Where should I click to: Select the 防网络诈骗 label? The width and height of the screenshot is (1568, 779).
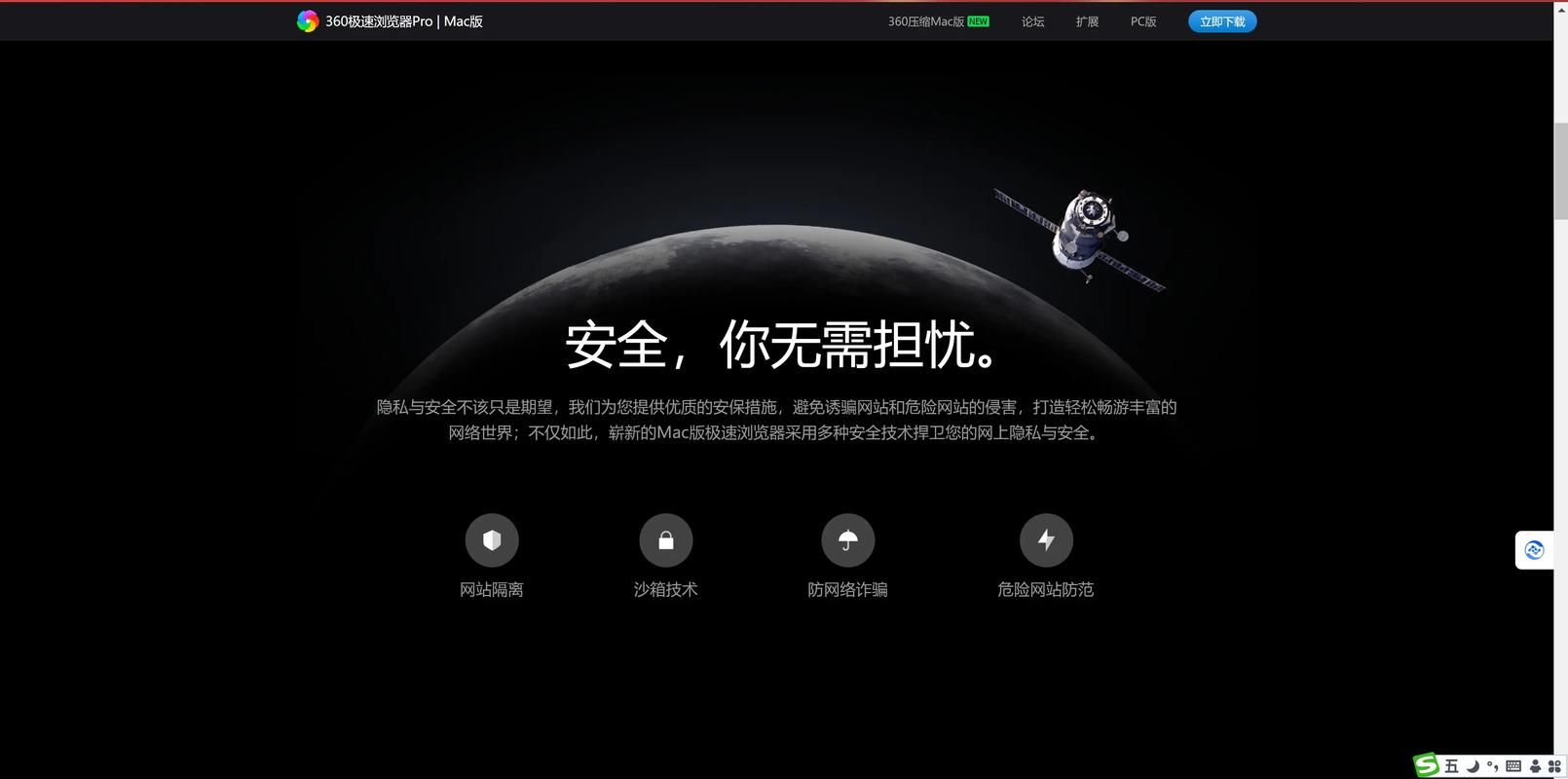848,589
